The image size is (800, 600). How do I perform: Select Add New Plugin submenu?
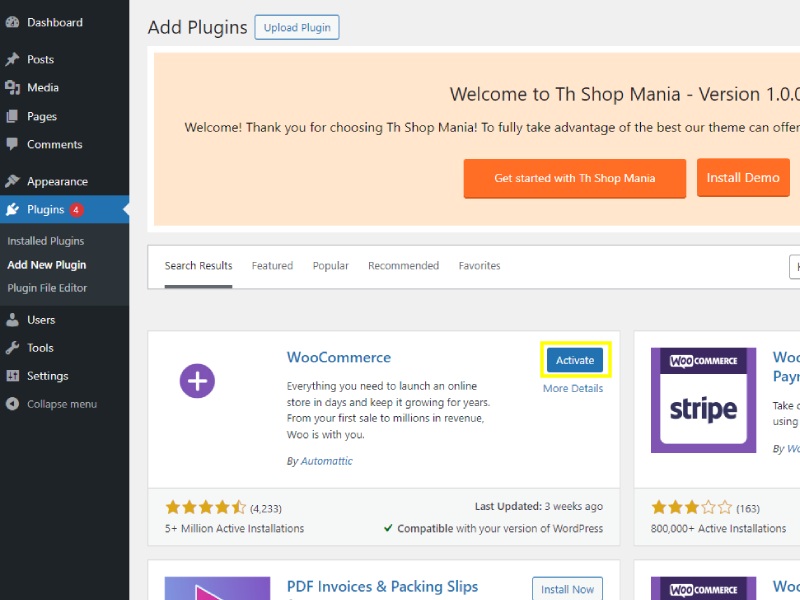tap(47, 265)
